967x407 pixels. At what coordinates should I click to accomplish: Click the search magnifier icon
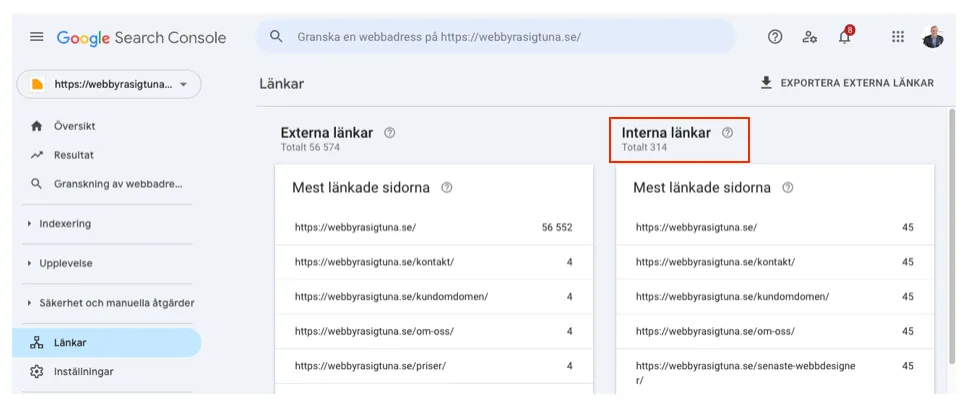(277, 36)
